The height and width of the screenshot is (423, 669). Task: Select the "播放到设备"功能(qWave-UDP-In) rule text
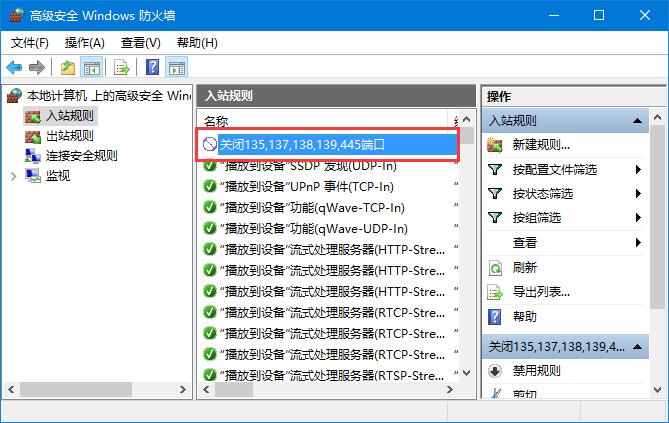coord(314,228)
